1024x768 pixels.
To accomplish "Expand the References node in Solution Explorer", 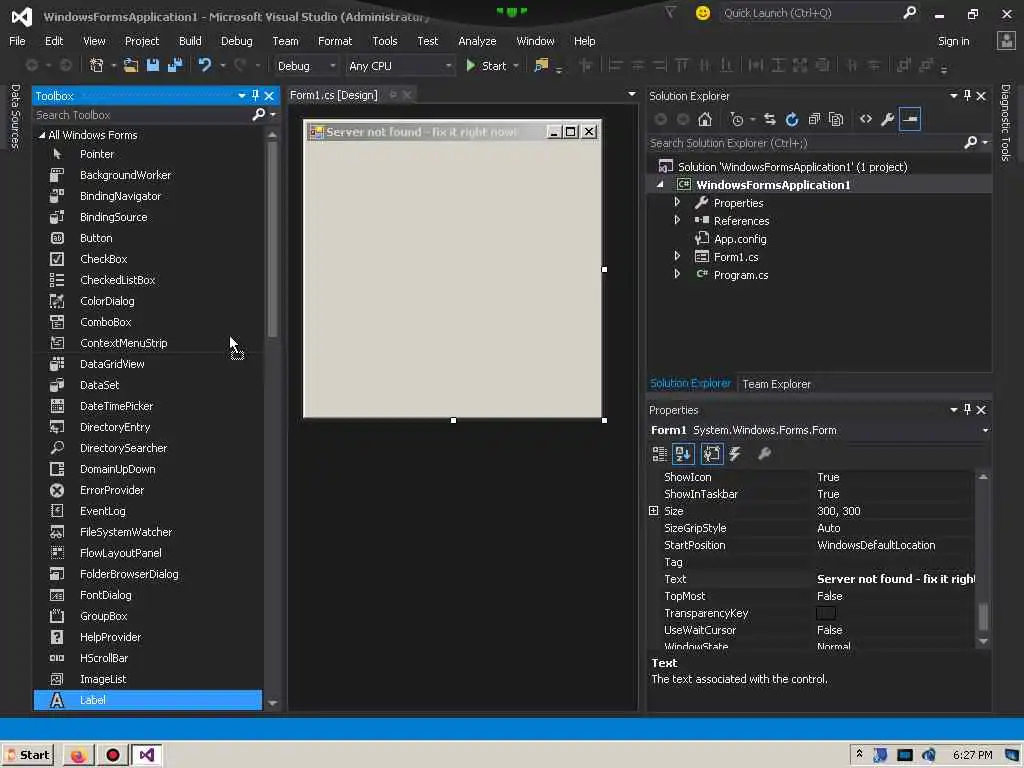I will (x=677, y=220).
